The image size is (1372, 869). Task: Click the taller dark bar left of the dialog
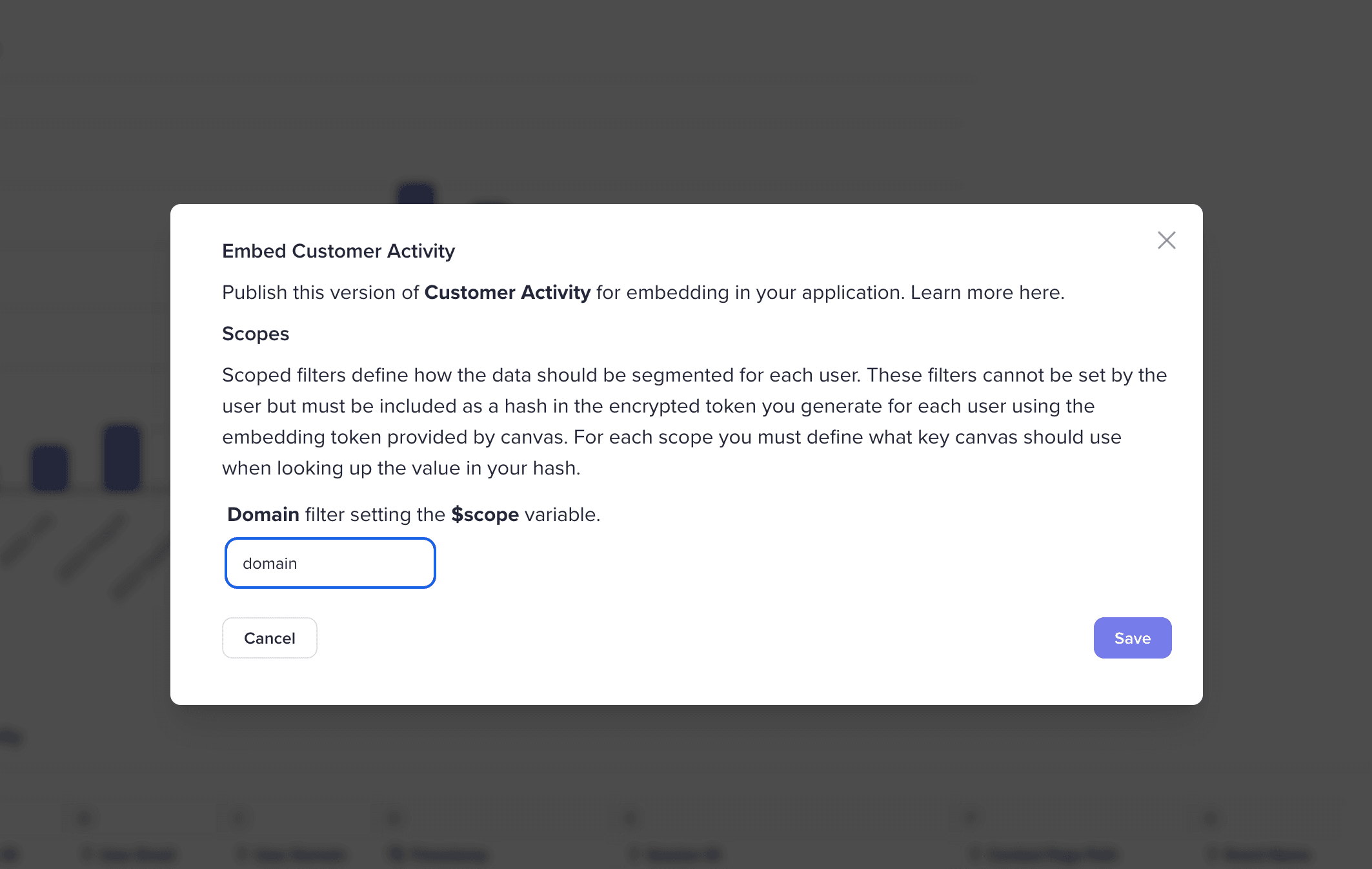(x=123, y=458)
